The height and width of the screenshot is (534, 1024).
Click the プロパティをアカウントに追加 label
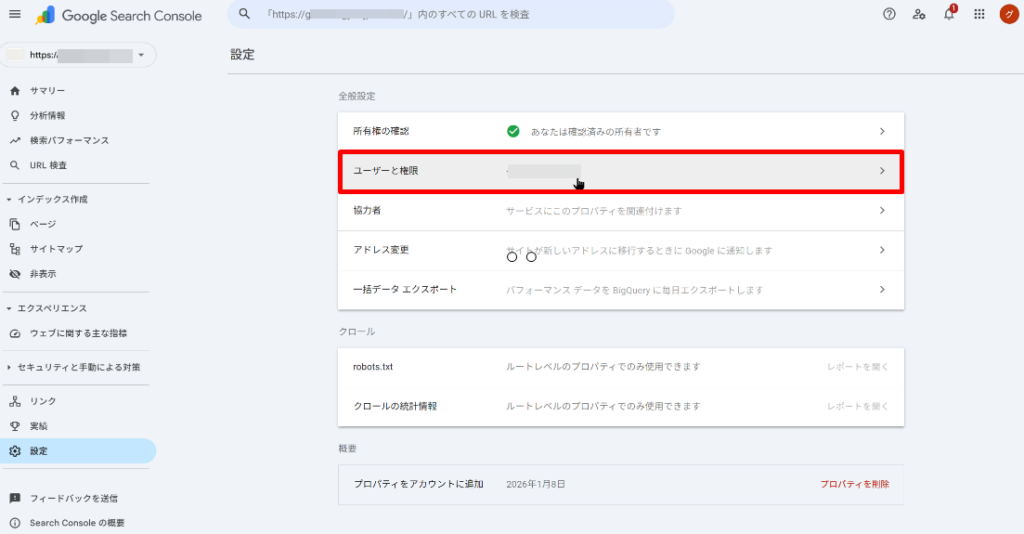[x=419, y=484]
